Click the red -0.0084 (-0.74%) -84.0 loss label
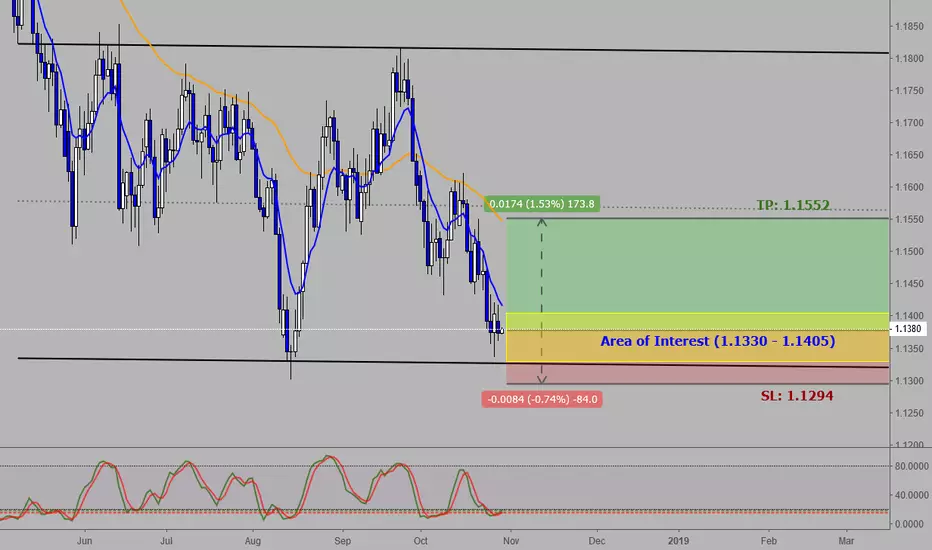The height and width of the screenshot is (550, 932). coord(542,399)
